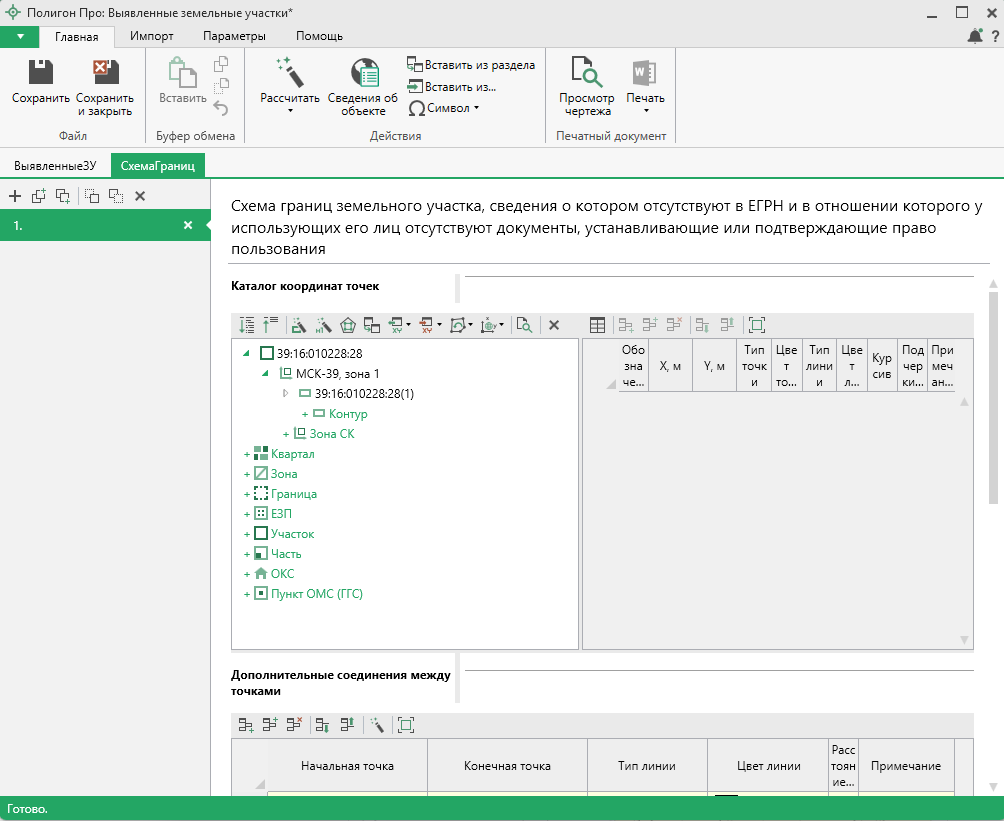
Task: Switch to the Импорт ribbon tab
Action: click(x=151, y=36)
